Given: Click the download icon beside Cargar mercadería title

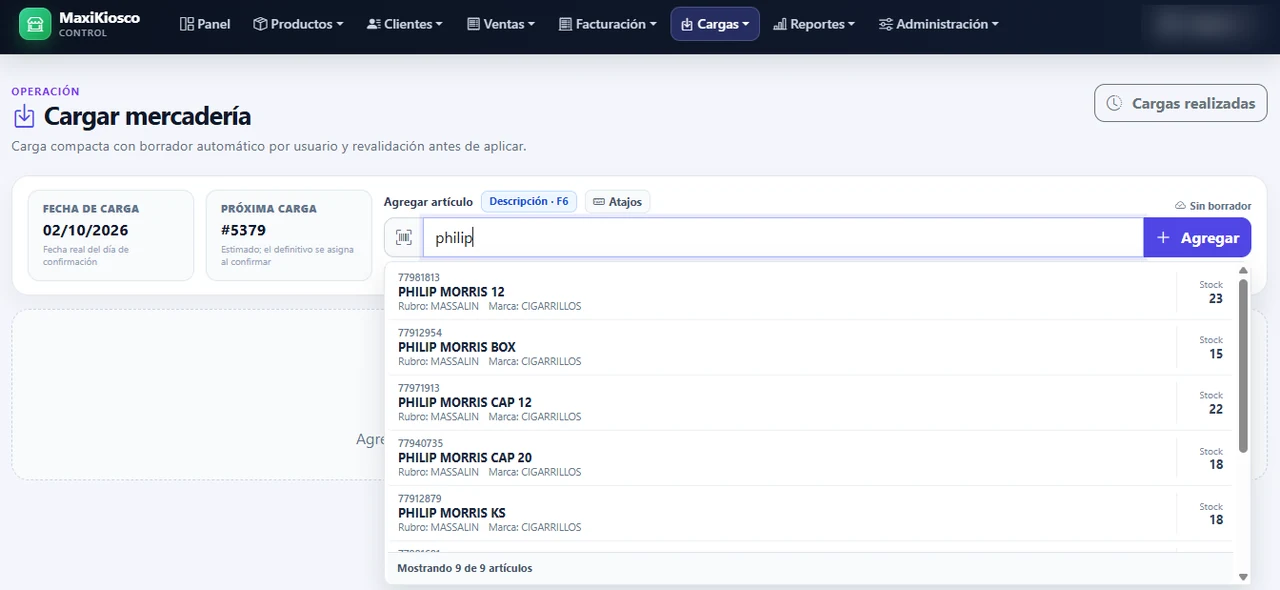Looking at the screenshot, I should (24, 117).
